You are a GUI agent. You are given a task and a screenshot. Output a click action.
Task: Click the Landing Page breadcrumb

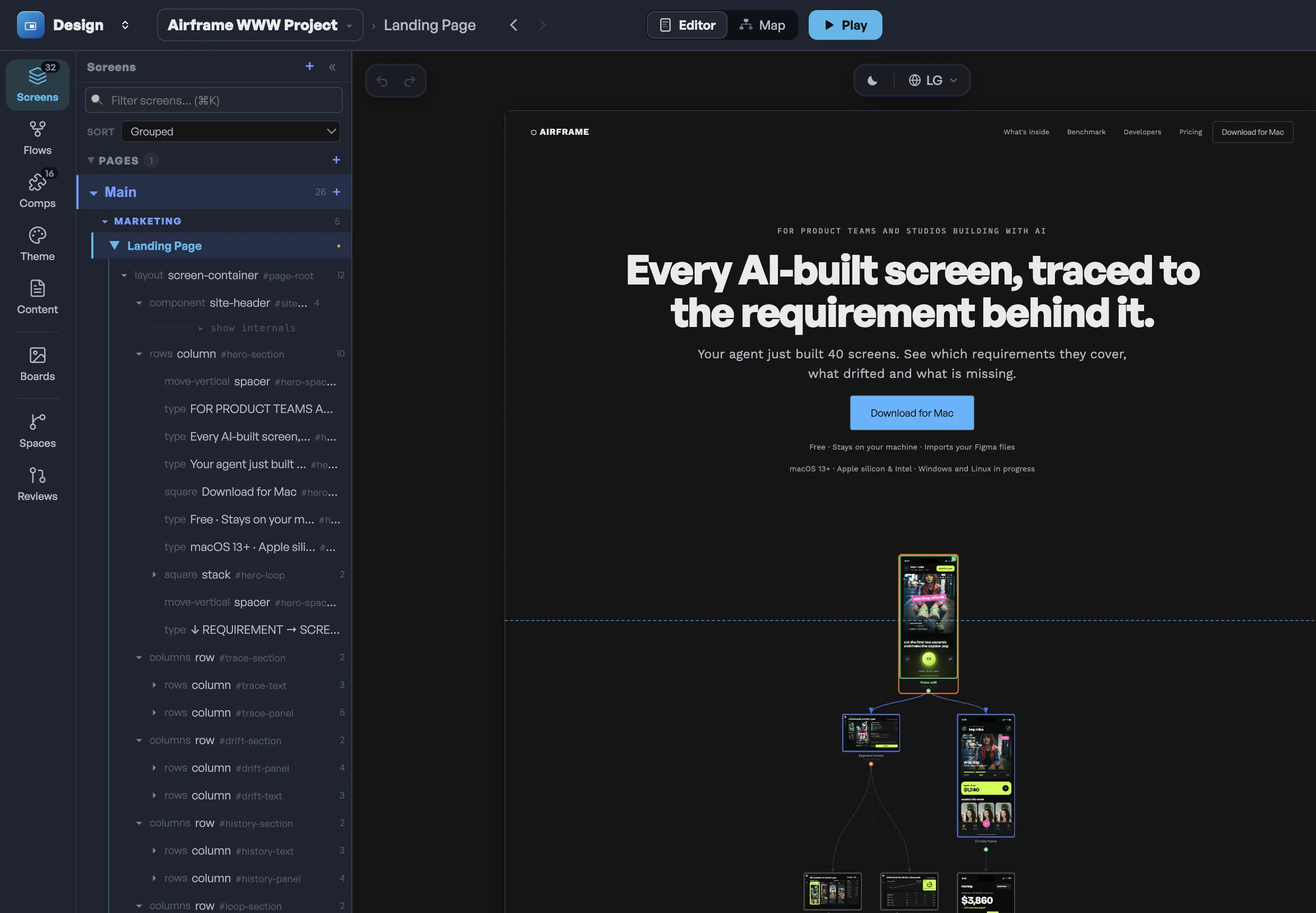coord(429,25)
